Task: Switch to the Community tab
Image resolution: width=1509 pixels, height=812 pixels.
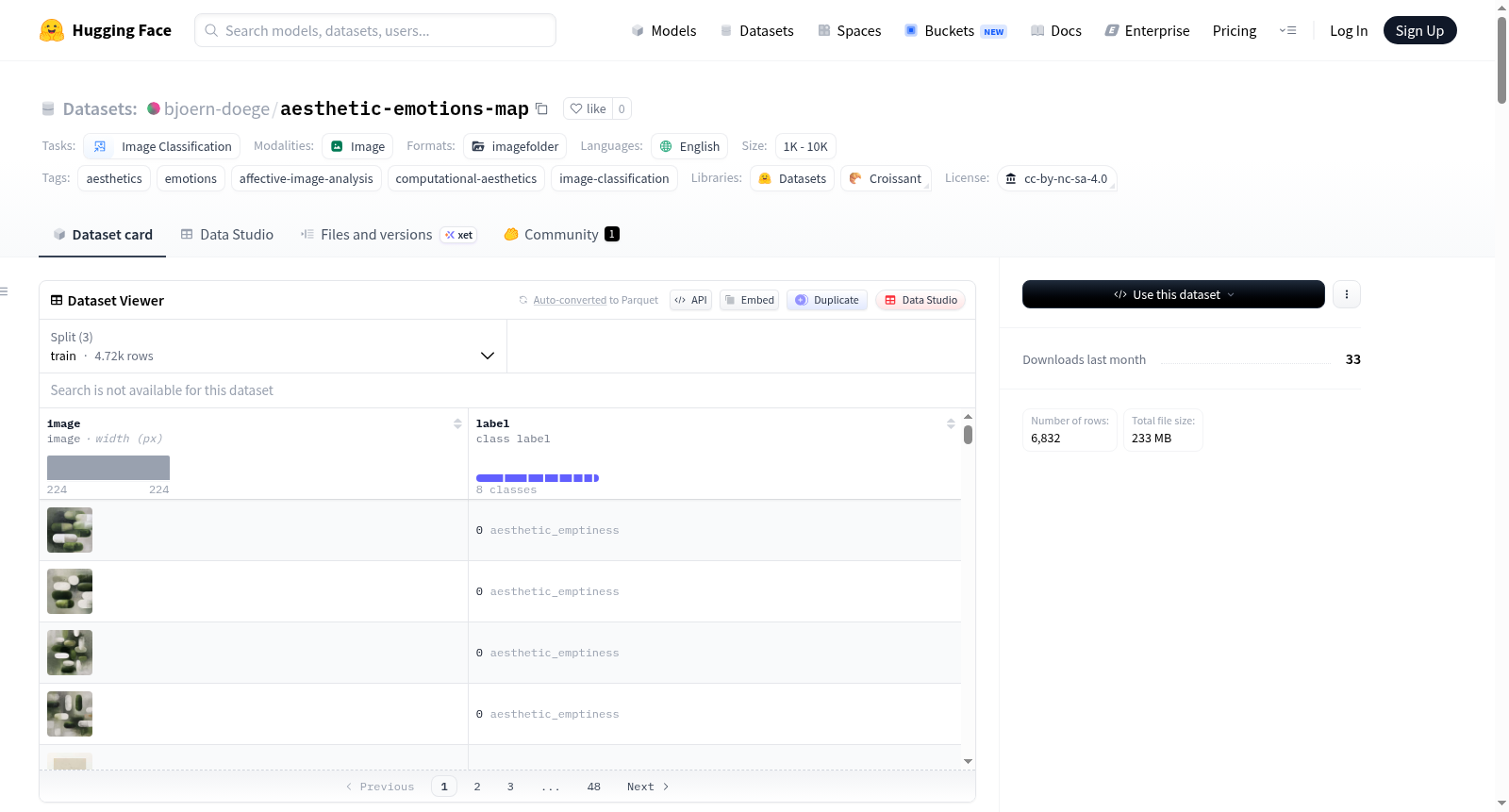Action: click(x=561, y=234)
